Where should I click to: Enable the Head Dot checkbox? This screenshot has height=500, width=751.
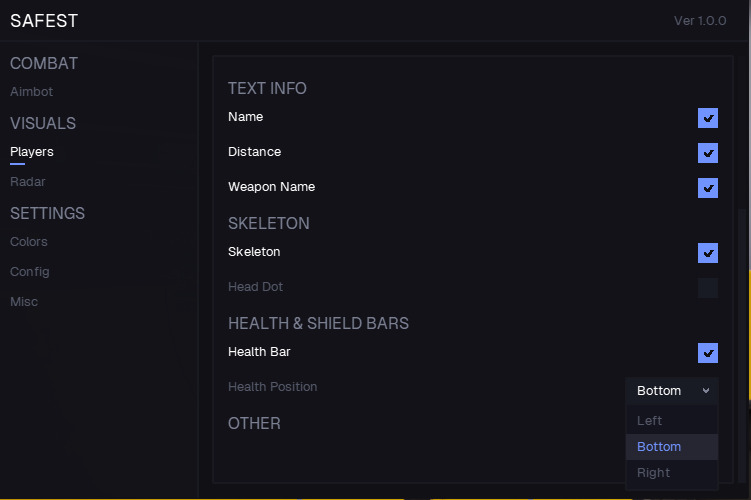[708, 288]
